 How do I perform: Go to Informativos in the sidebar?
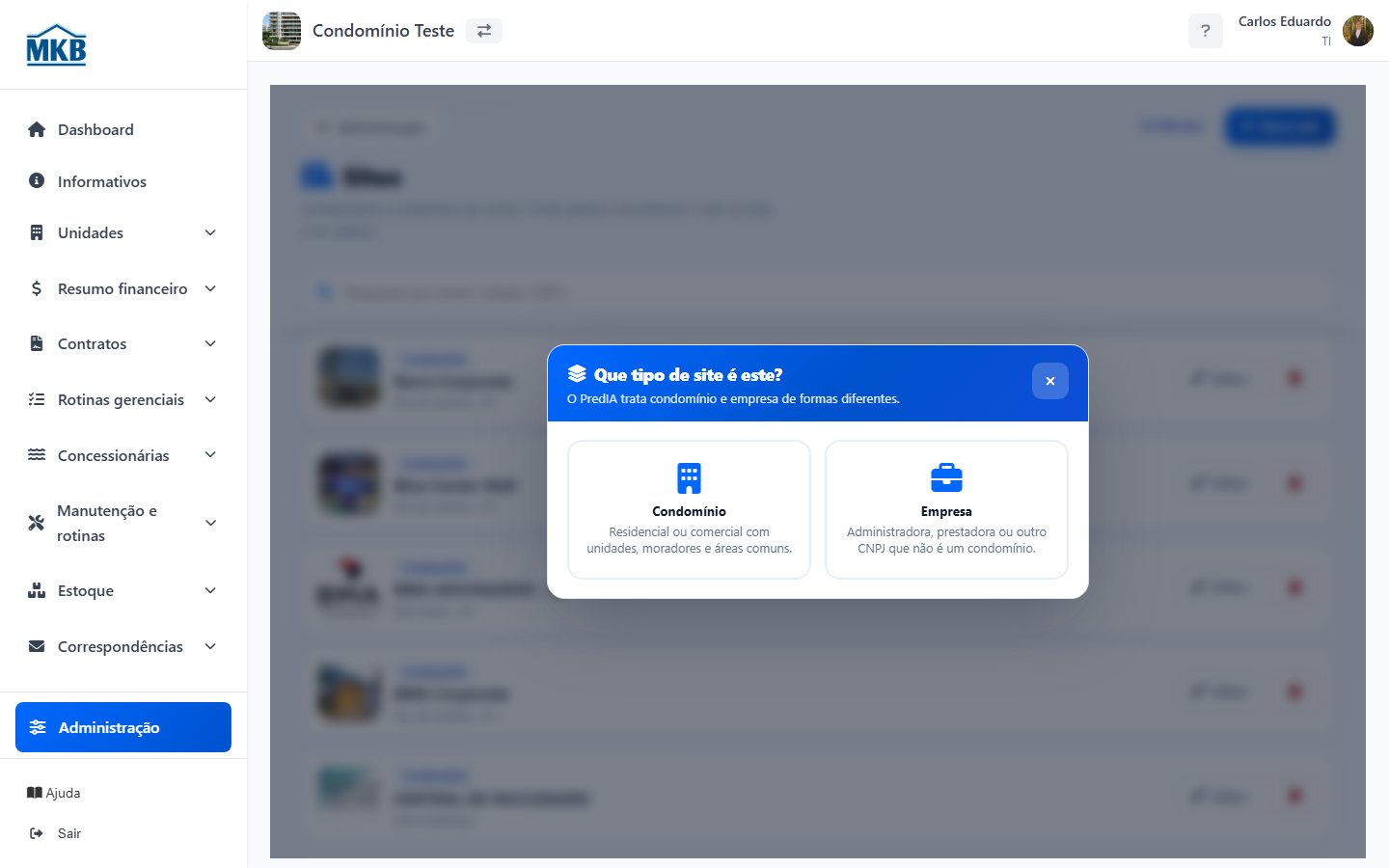point(123,181)
